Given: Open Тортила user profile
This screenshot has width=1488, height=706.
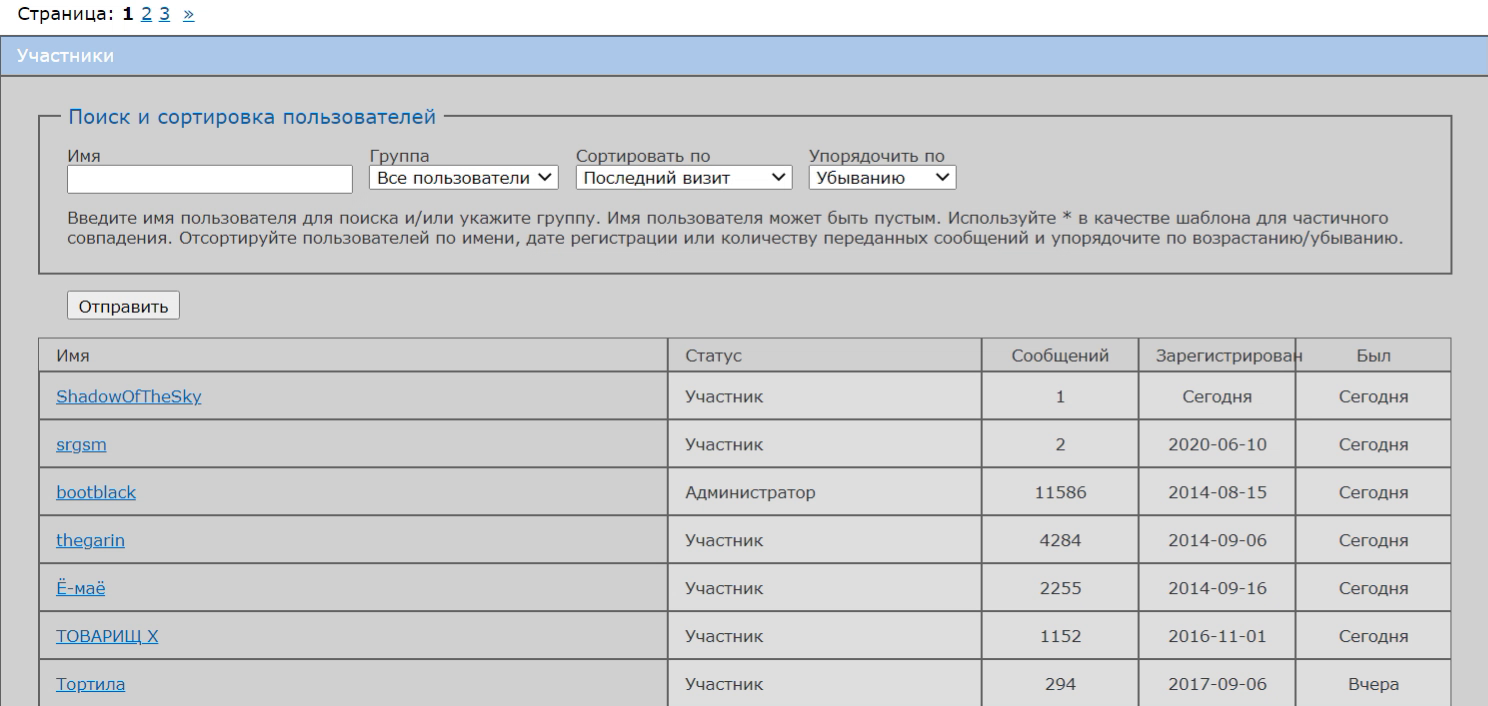Looking at the screenshot, I should coord(90,685).
